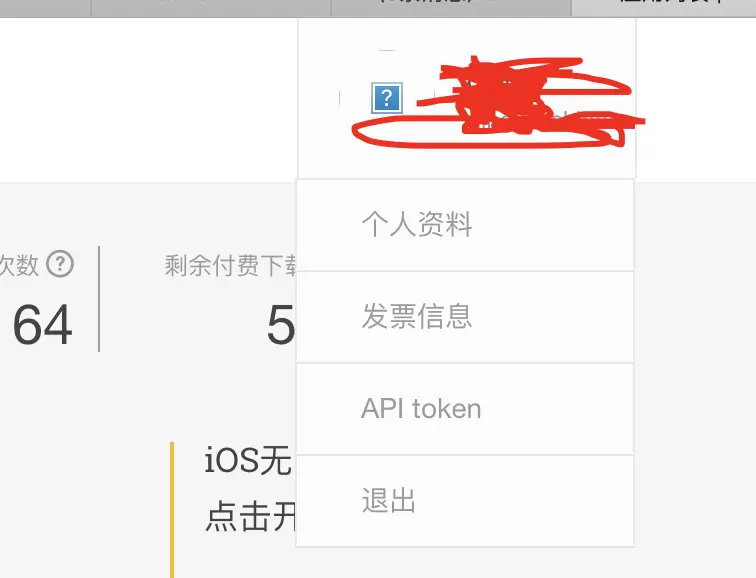Click the blue question-mark avatar placeholder
The height and width of the screenshot is (578, 756).
click(387, 98)
